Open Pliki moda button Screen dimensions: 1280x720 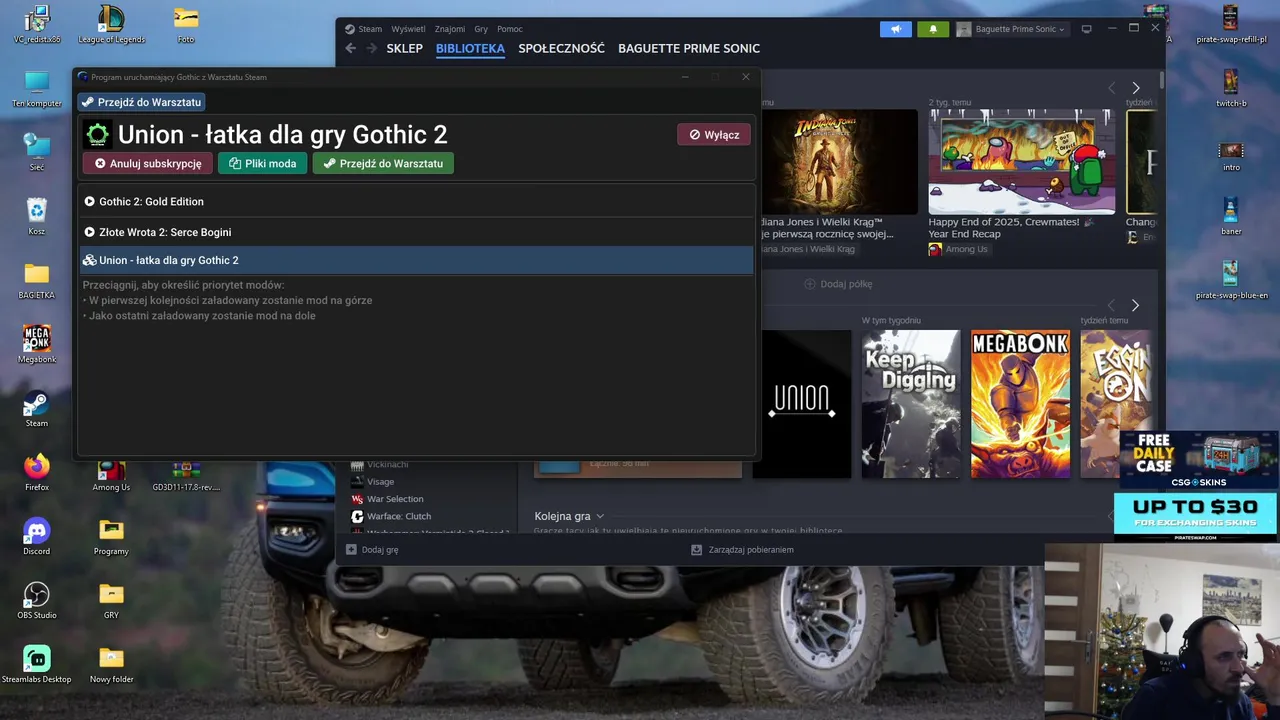[263, 163]
